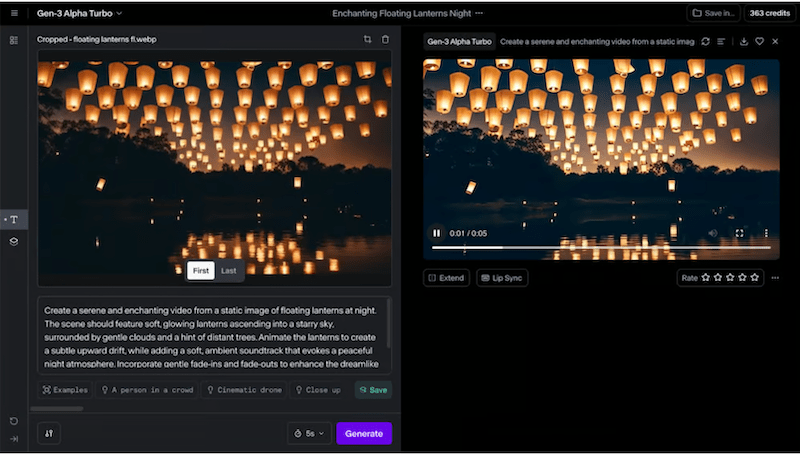This screenshot has height=454, width=800.
Task: Enter fullscreen on the video player
Action: (x=739, y=233)
